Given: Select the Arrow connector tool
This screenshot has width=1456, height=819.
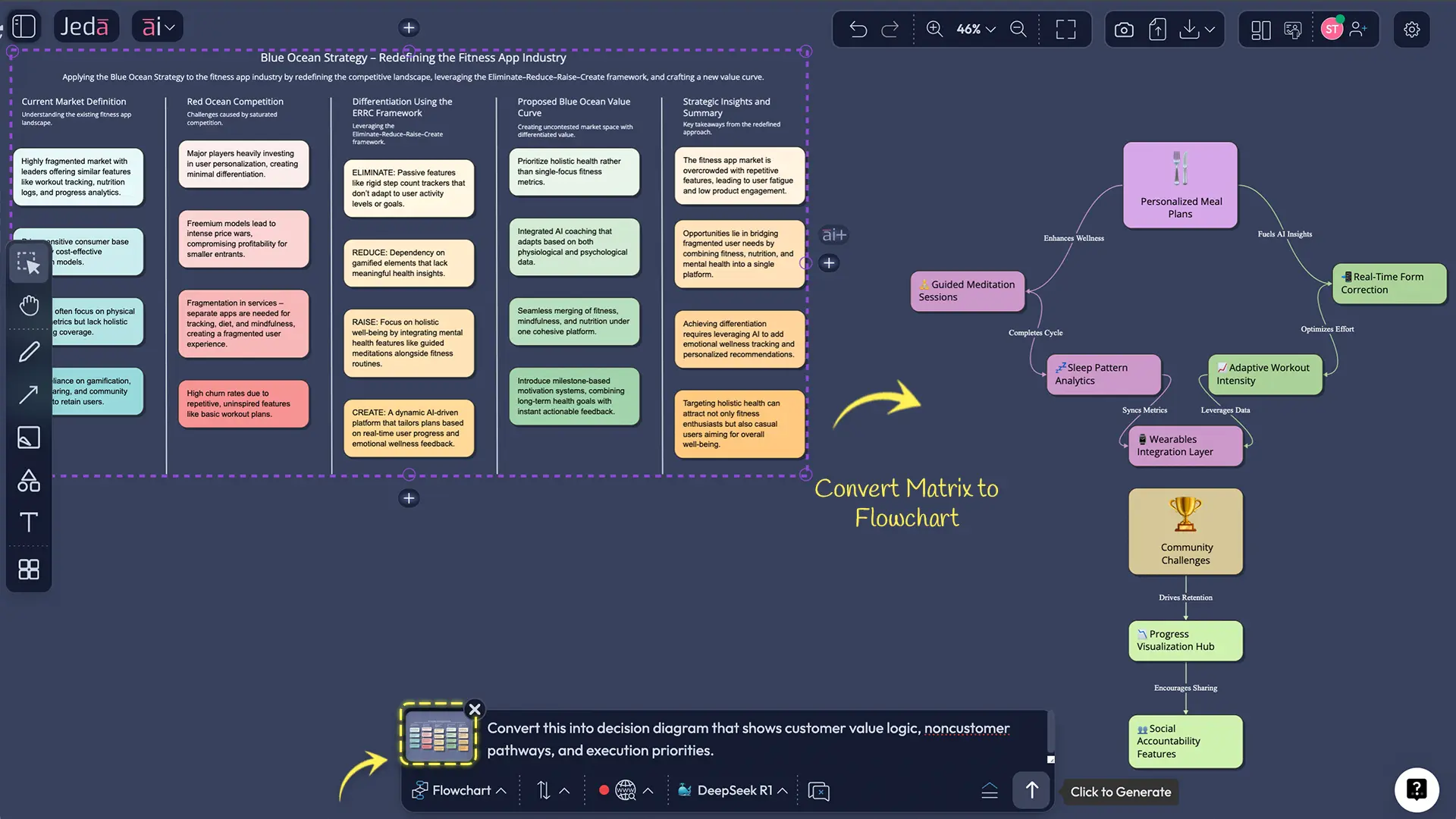Looking at the screenshot, I should 28,394.
